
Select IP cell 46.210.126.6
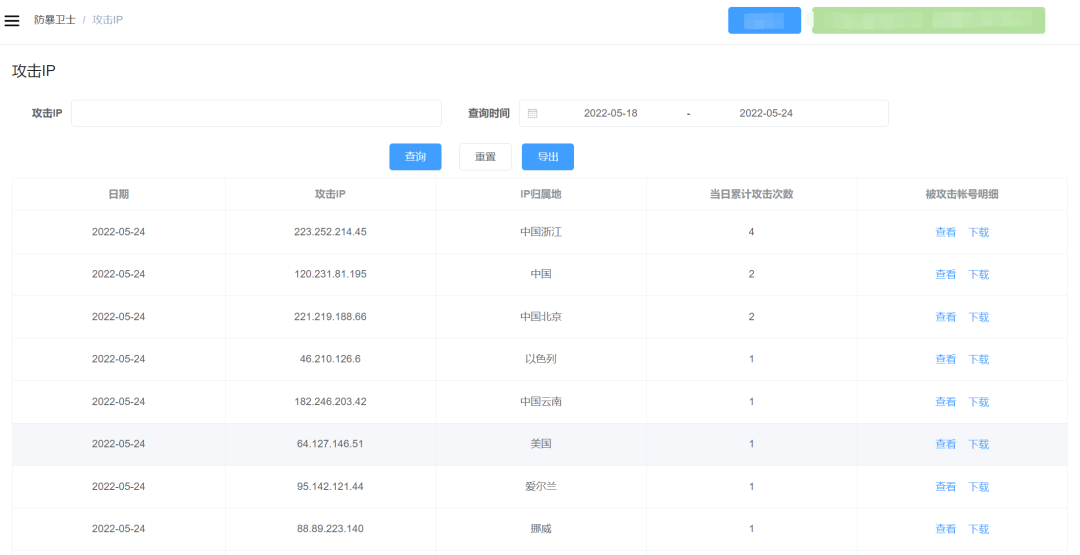click(330, 359)
